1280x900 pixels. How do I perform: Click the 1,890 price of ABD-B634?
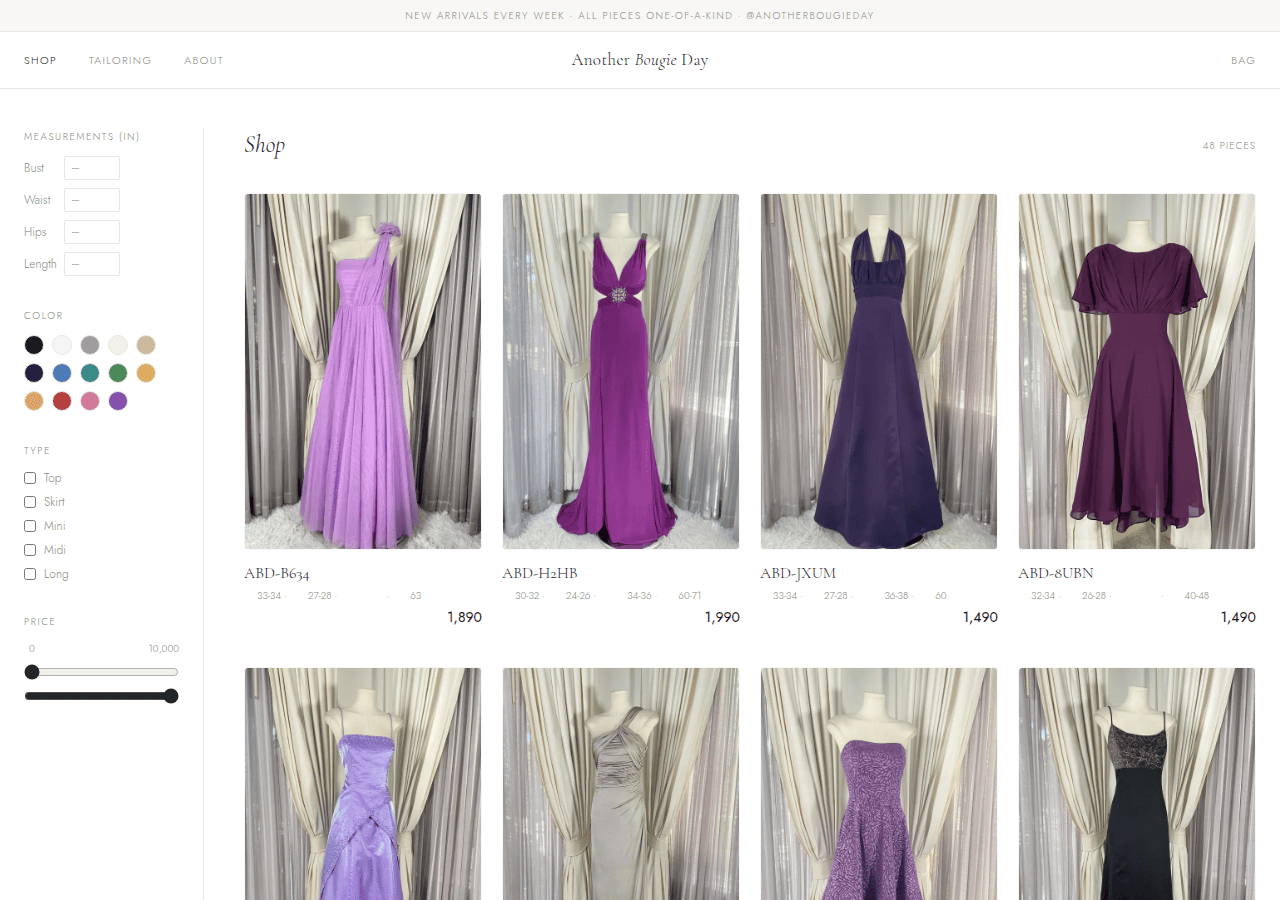click(x=464, y=618)
